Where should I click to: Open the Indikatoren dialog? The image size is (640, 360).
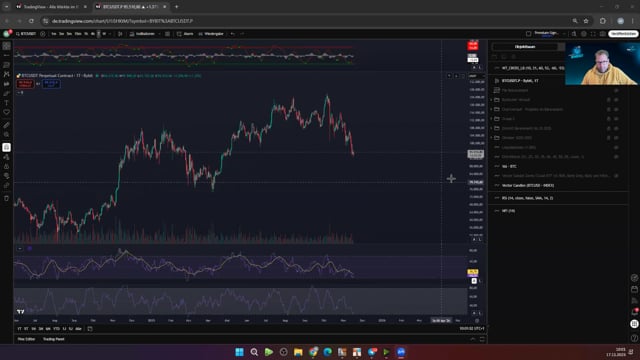142,34
